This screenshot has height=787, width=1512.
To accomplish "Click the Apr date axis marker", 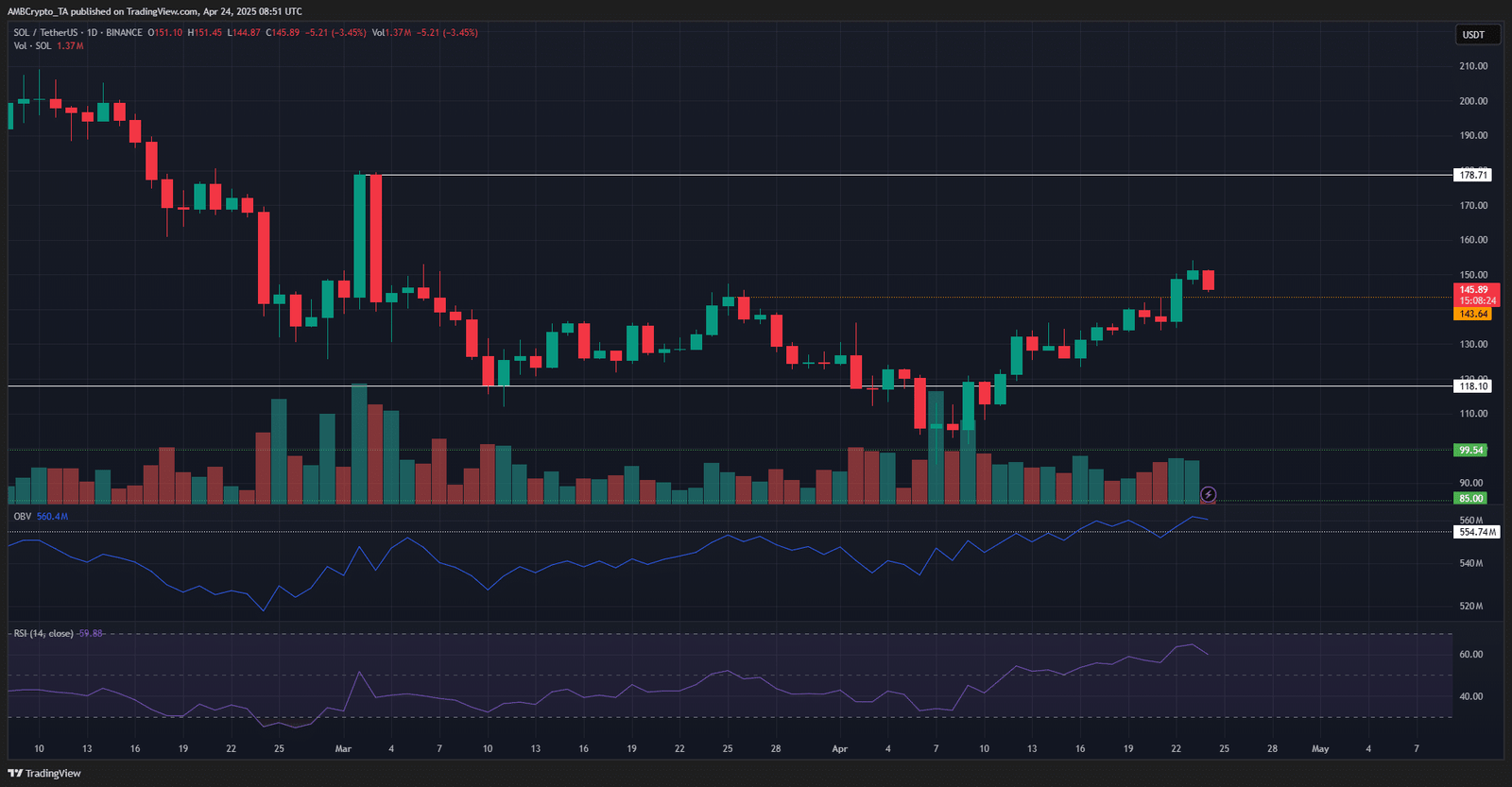I will 839,748.
